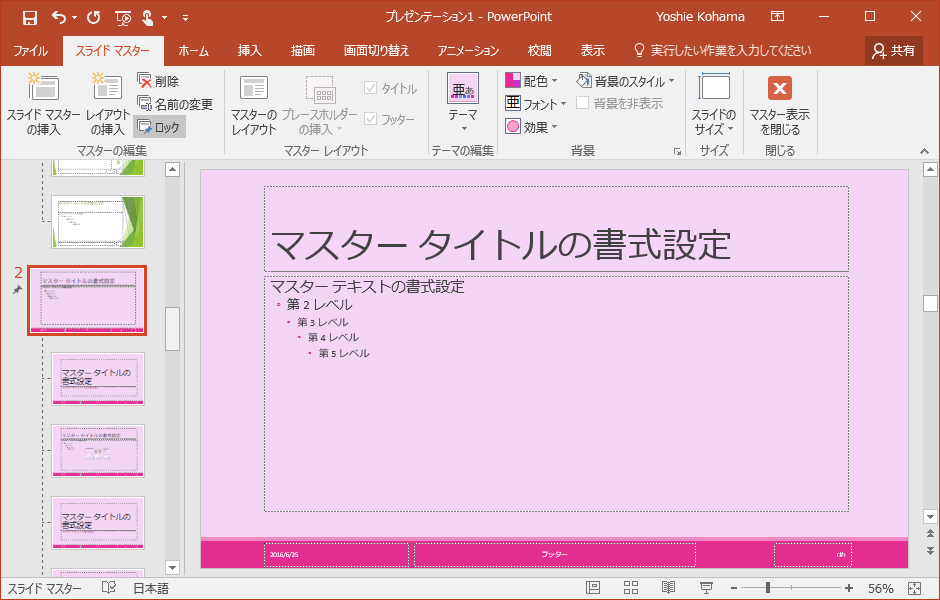Open the 配色 colors dropdown
The width and height of the screenshot is (940, 600).
pyautogui.click(x=532, y=81)
